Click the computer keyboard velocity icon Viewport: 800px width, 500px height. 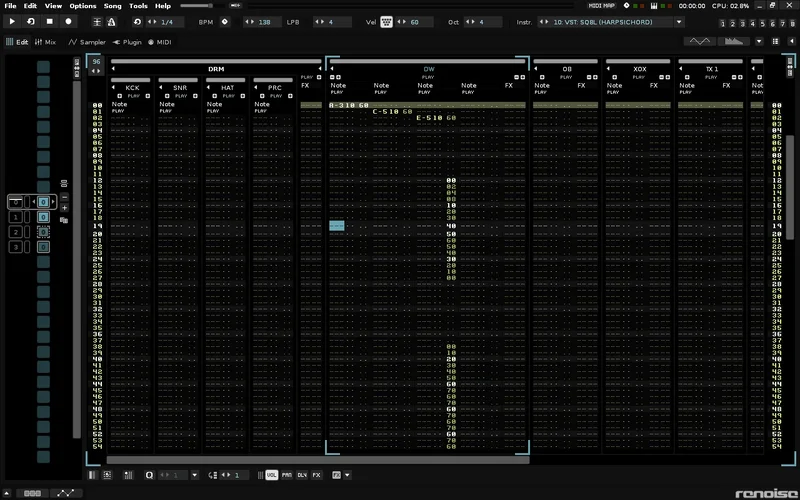(x=386, y=21)
